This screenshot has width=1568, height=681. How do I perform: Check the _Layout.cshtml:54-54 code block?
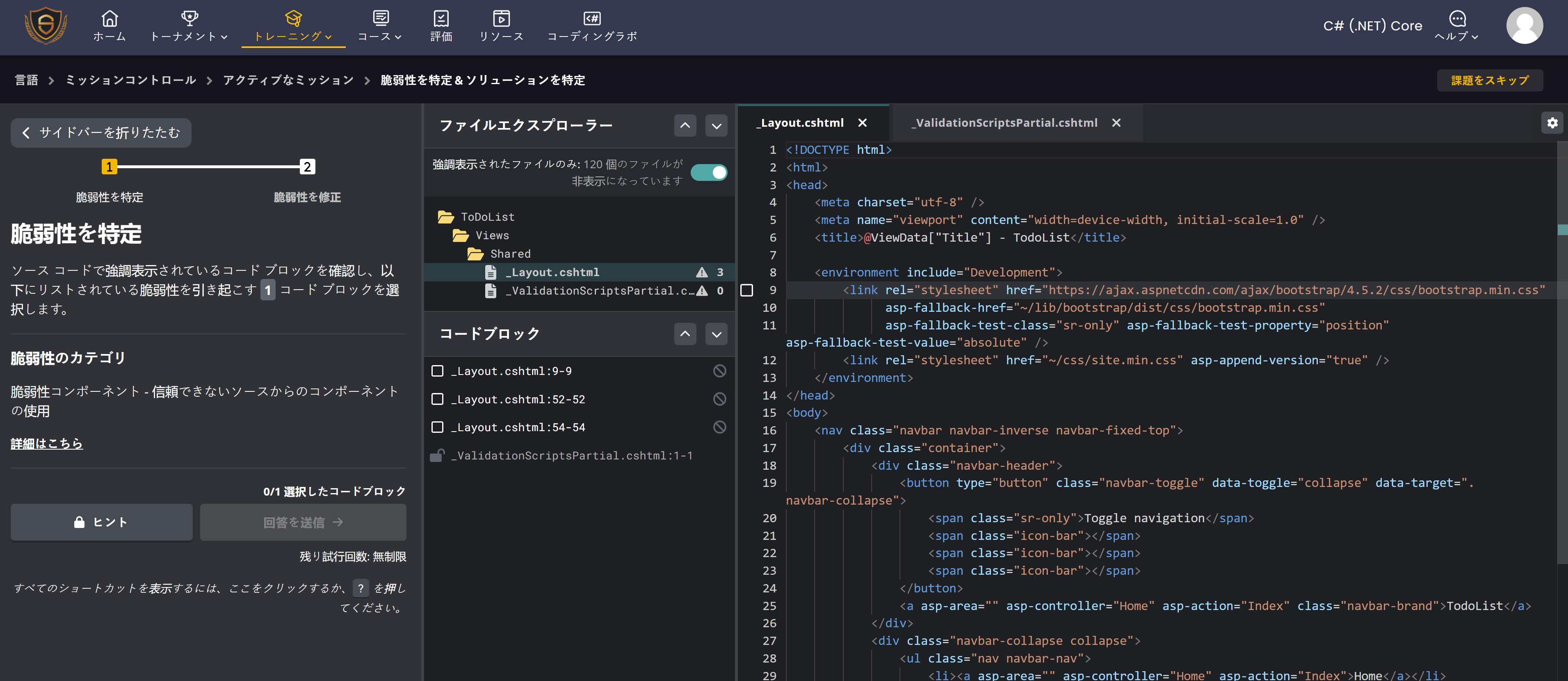[x=437, y=427]
